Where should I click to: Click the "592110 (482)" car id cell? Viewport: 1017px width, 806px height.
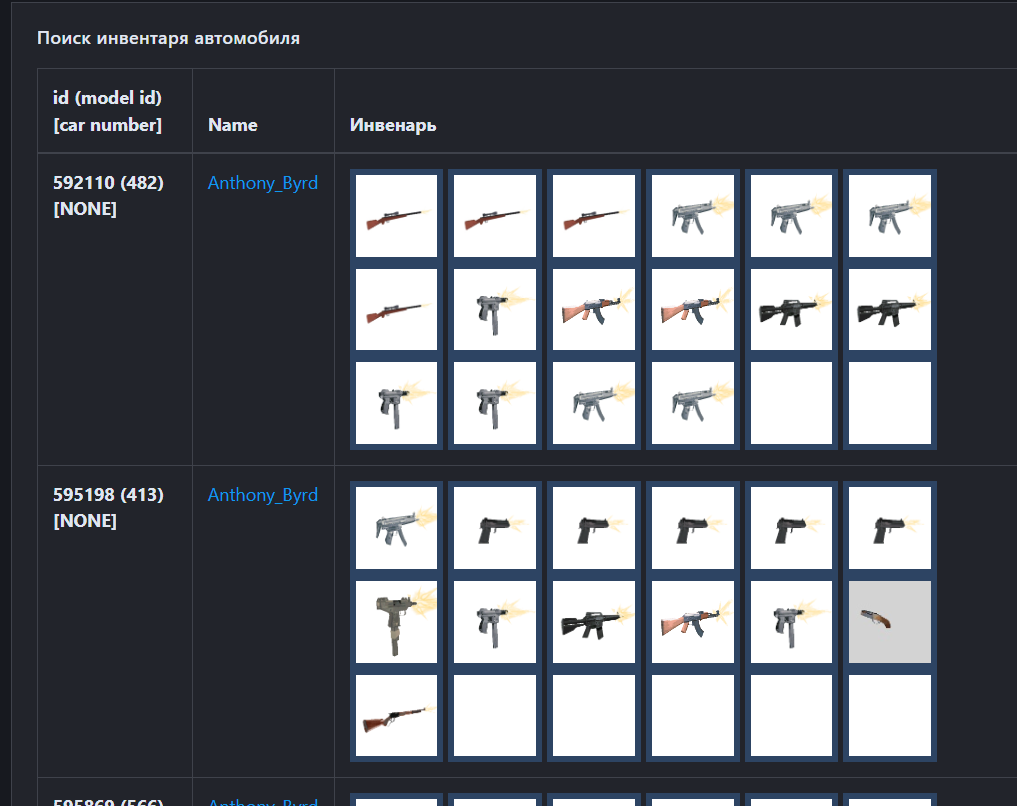tap(108, 183)
